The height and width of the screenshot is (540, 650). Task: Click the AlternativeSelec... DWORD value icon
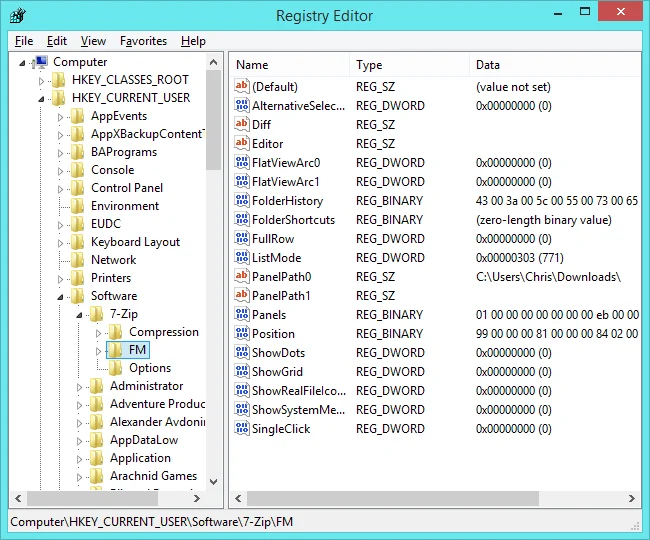[242, 105]
